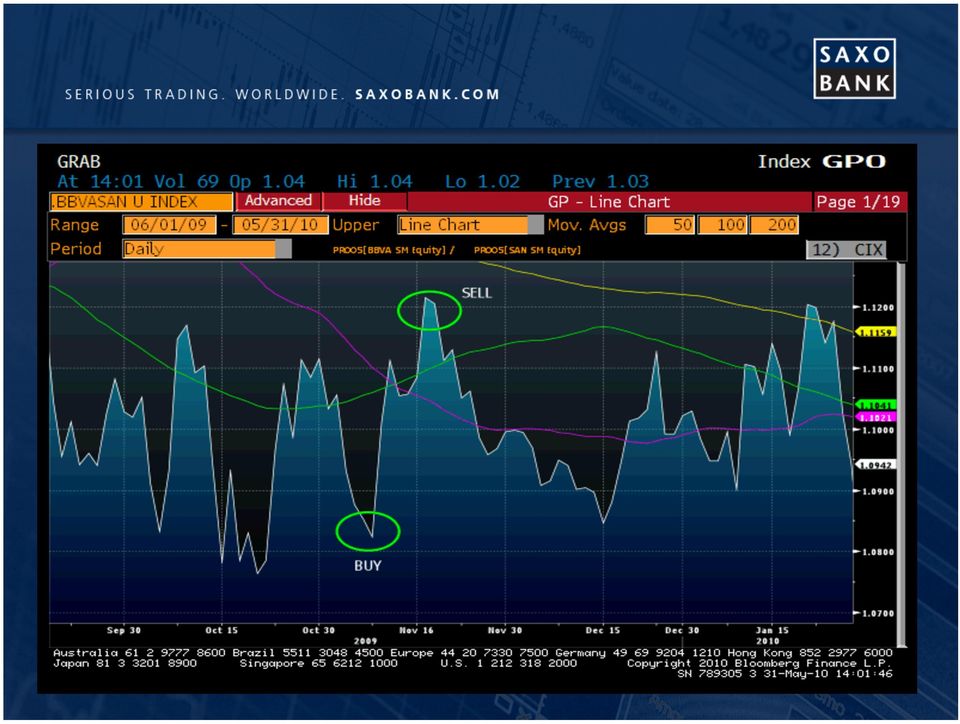Click the 1.0900 price axis label

[878, 491]
